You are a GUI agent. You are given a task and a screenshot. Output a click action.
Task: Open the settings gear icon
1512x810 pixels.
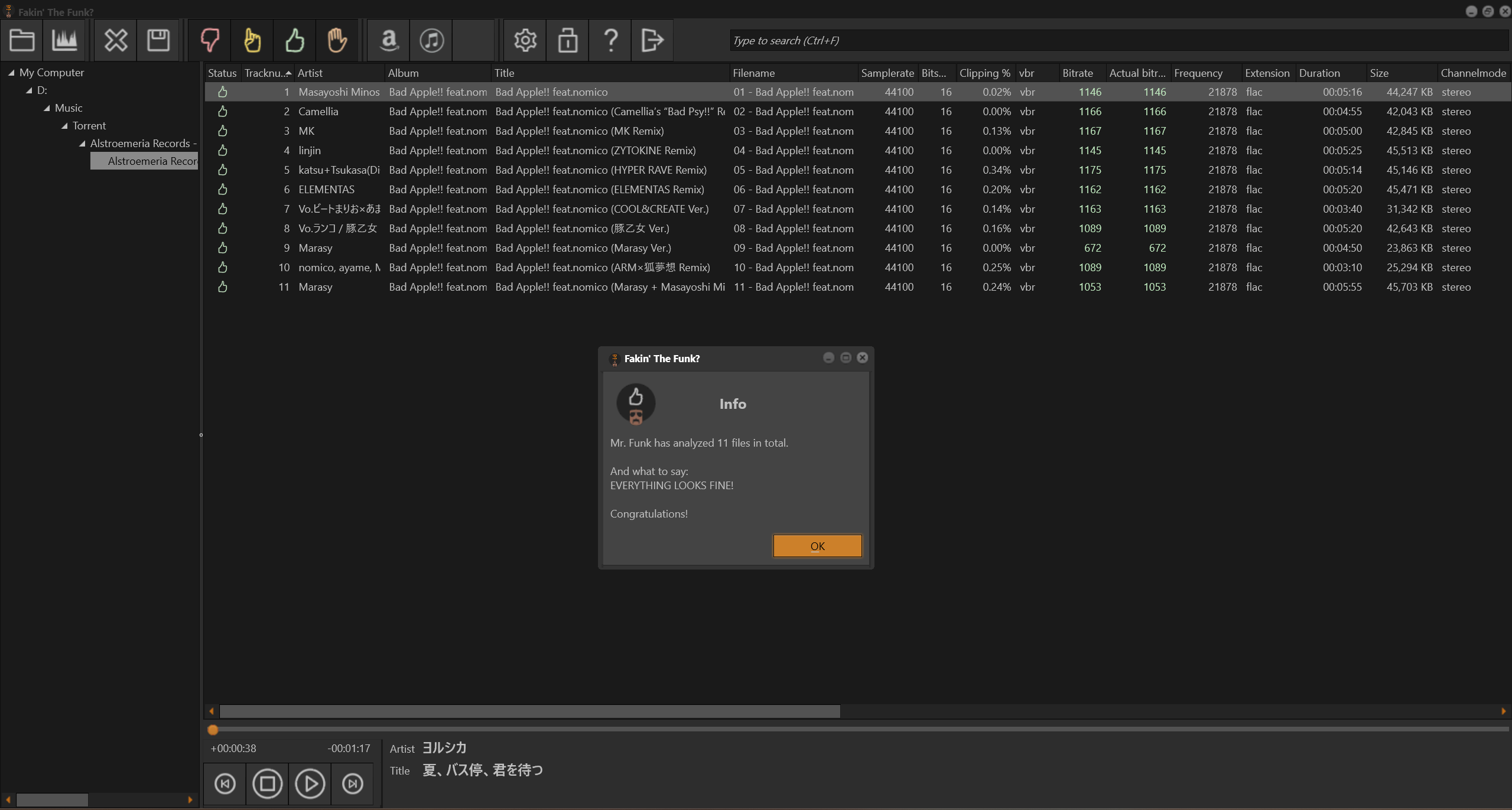pyautogui.click(x=525, y=40)
